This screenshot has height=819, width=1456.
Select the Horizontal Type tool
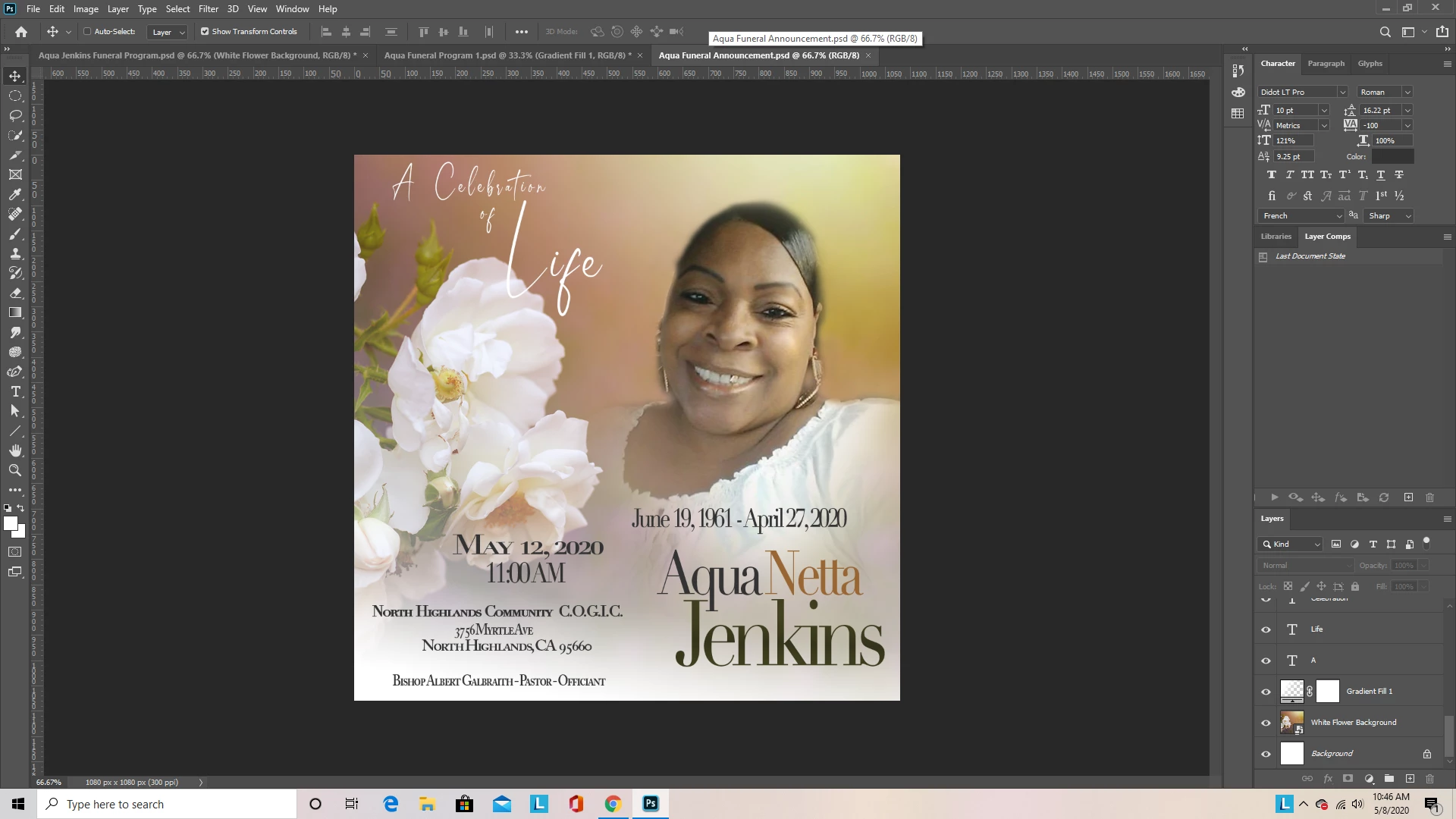click(15, 392)
